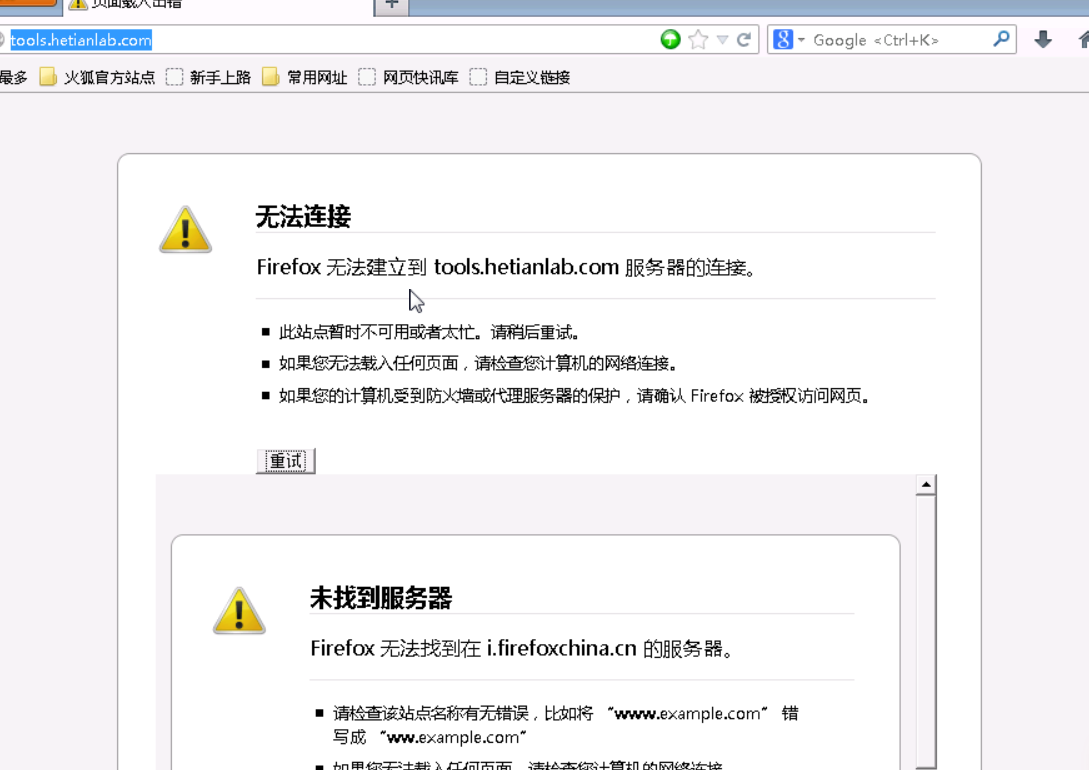1089x770 pixels.
Task: Click the line 此站点暂时不可用或者太忙
Action: (x=429, y=333)
